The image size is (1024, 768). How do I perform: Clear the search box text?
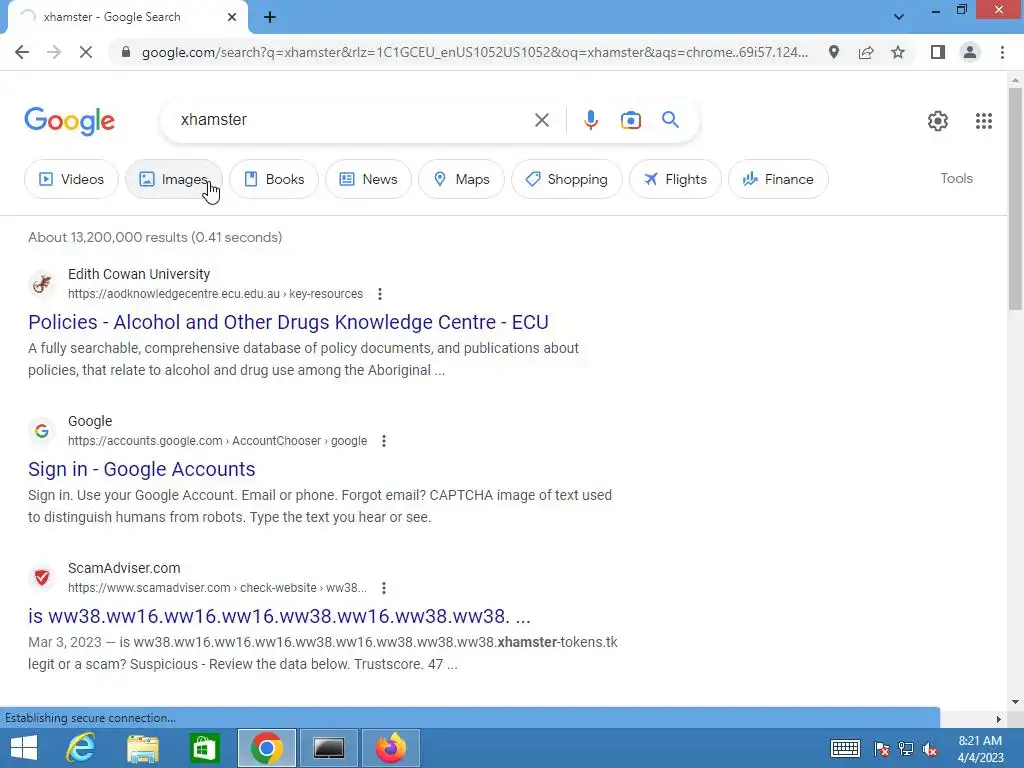541,120
